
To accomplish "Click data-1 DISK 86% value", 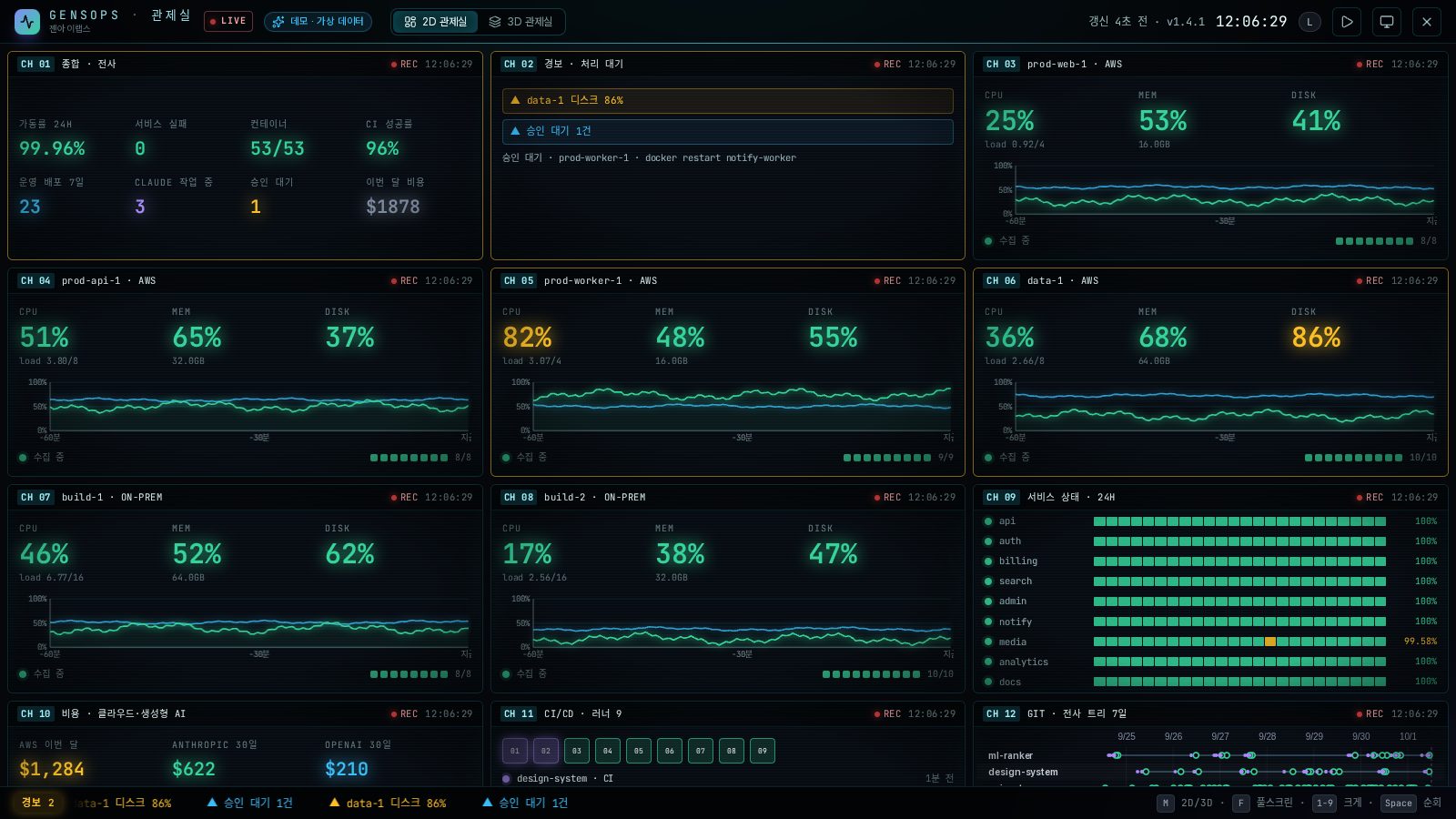I will pos(1316,338).
